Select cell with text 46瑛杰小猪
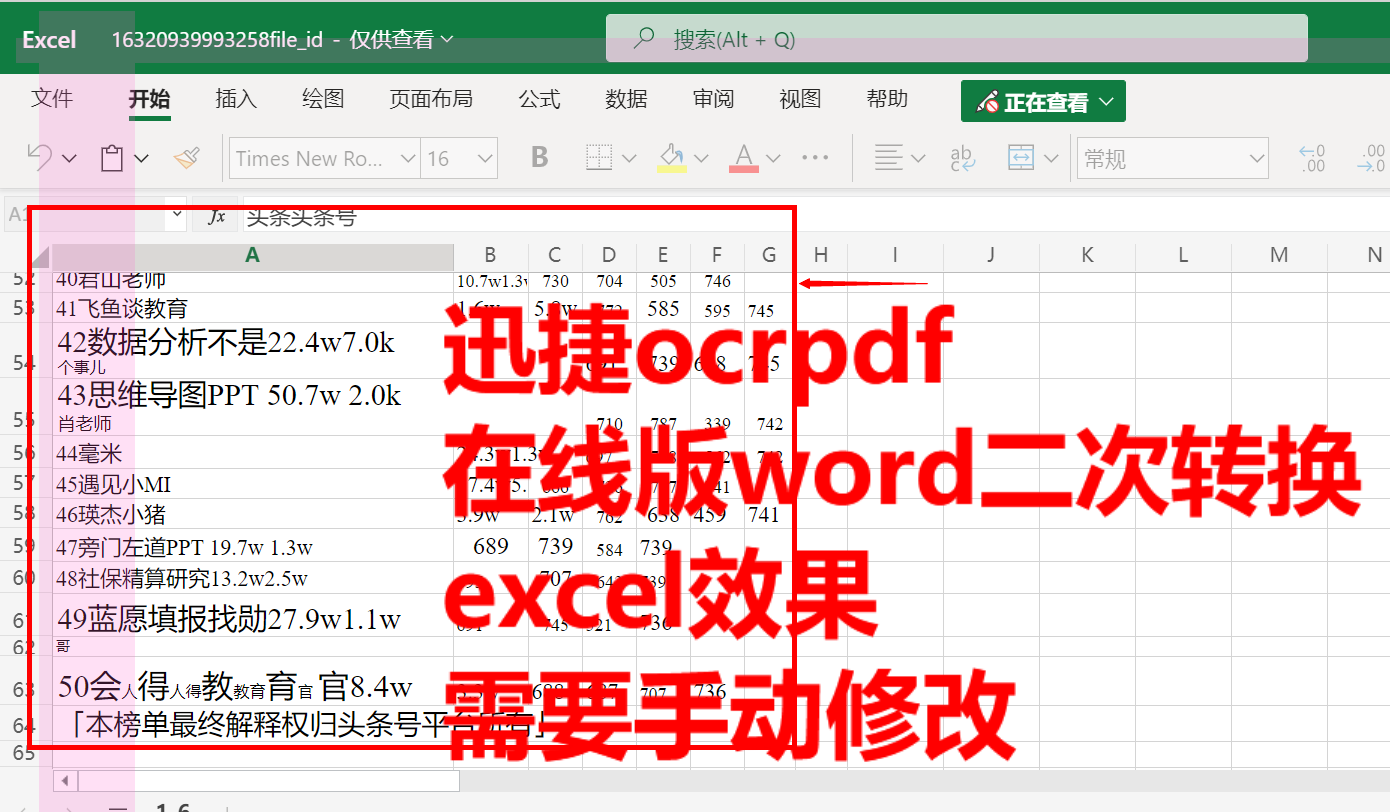The height and width of the screenshot is (812, 1390). (x=253, y=514)
